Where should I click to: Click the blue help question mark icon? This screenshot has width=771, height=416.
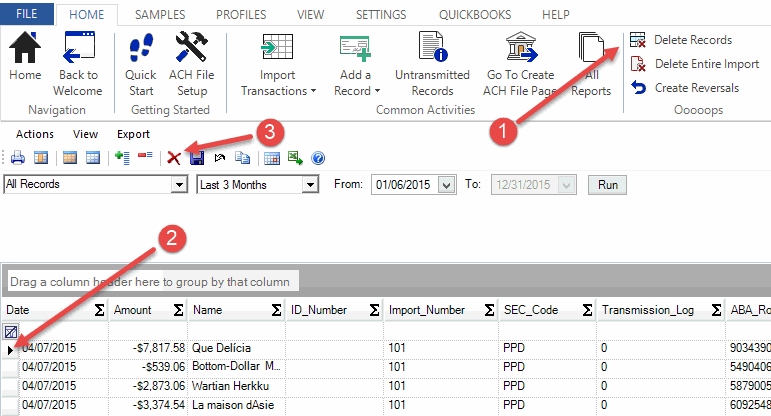coord(319,158)
